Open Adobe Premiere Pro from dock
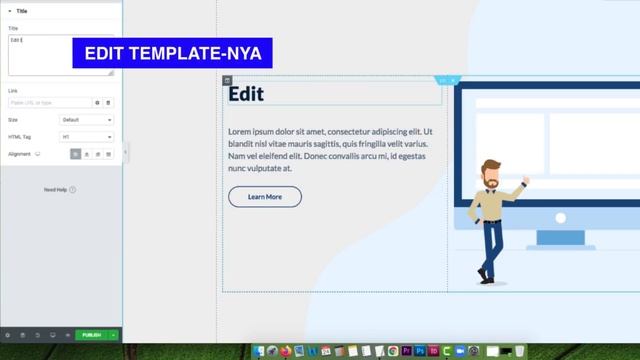 pyautogui.click(x=407, y=351)
